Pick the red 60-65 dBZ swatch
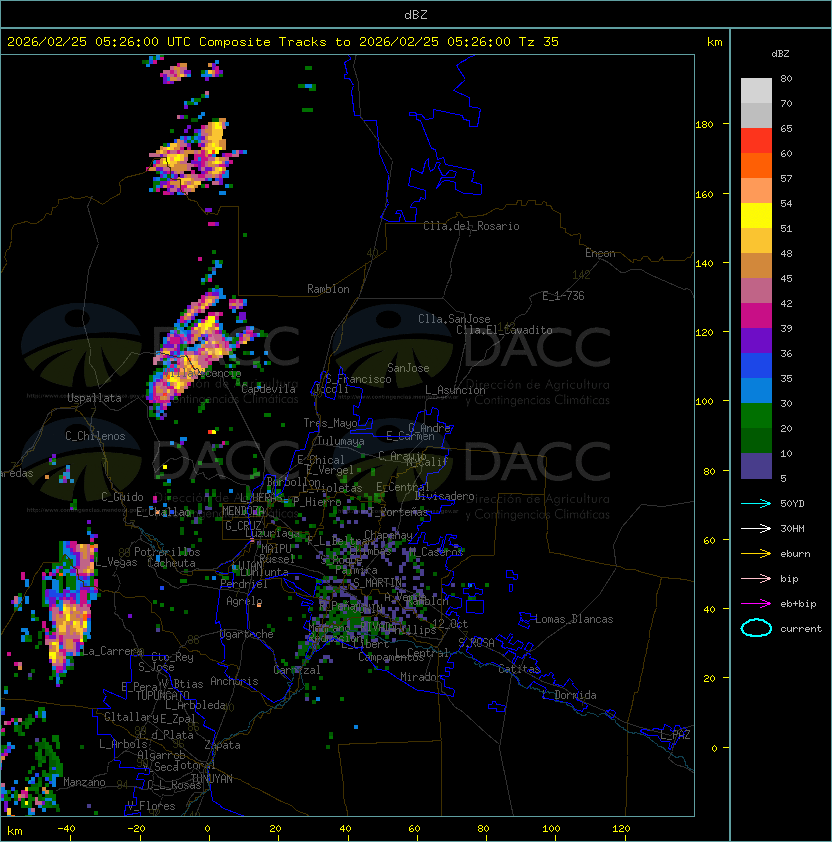832x842 pixels. [756, 141]
